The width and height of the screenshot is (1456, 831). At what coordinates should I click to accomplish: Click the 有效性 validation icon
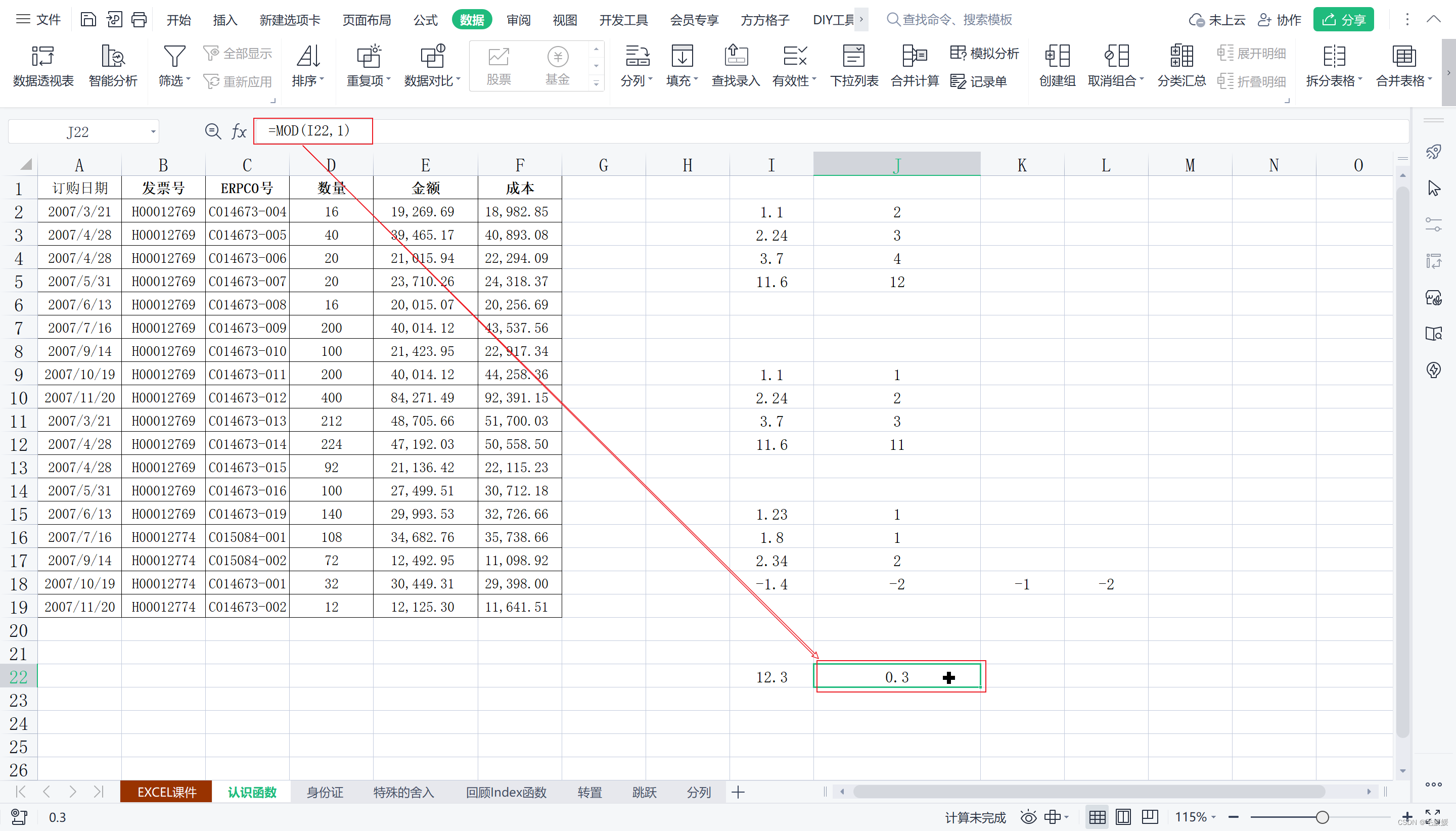(795, 56)
